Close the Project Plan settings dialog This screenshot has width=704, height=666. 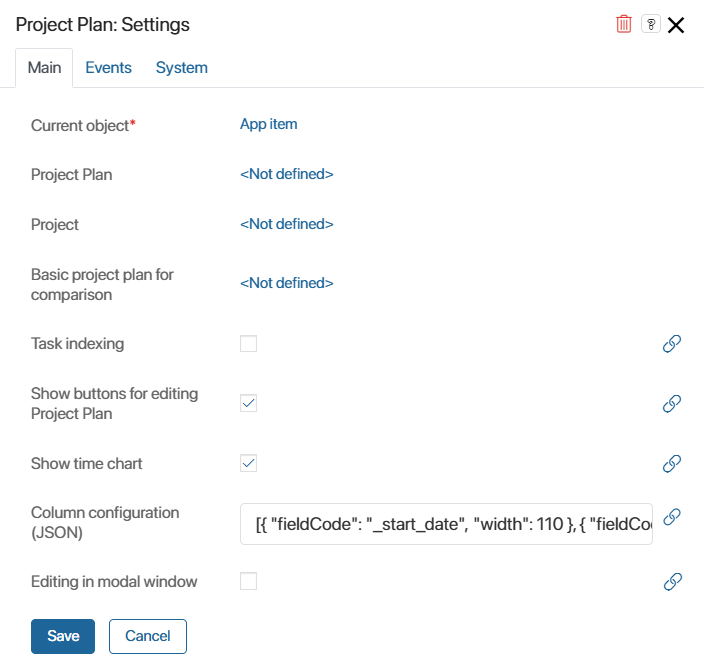pos(676,25)
